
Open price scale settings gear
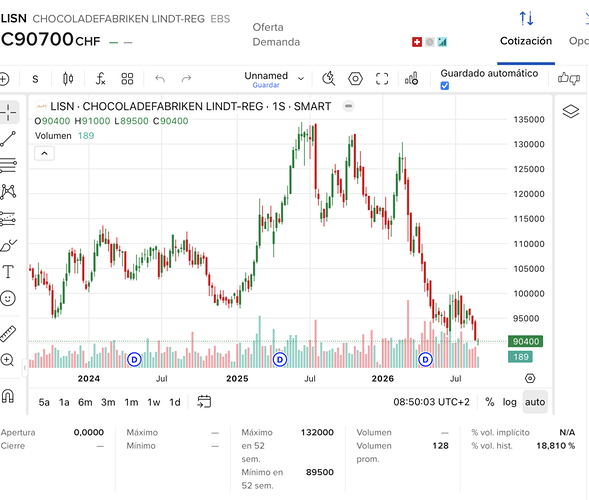[x=530, y=378]
